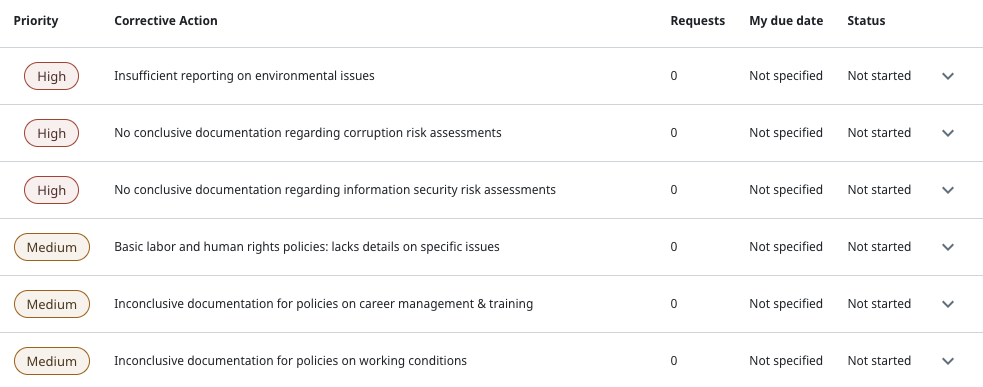Expand the corruption risk assessments row chevron
This screenshot has width=983, height=387.
pos(947,133)
